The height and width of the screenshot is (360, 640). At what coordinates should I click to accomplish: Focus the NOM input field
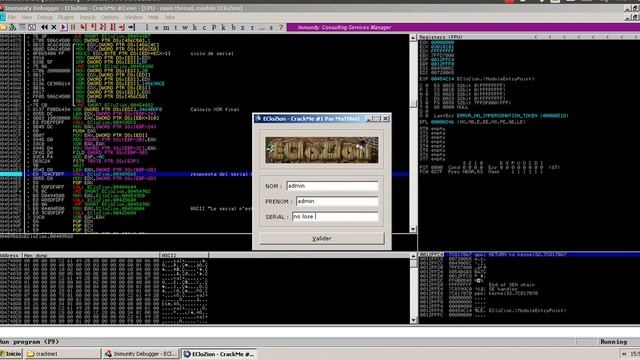(332, 186)
